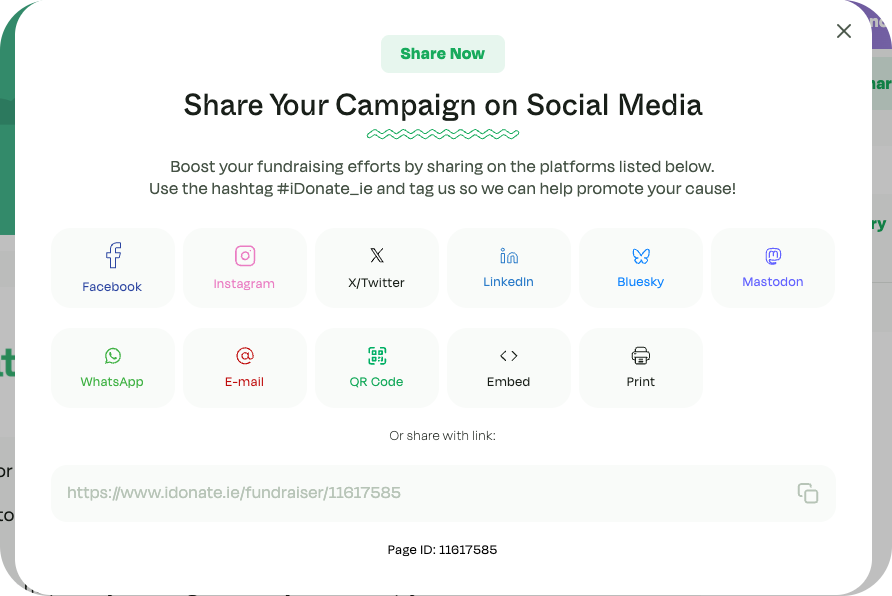Share via WhatsApp icon
The image size is (892, 596).
[x=113, y=356]
